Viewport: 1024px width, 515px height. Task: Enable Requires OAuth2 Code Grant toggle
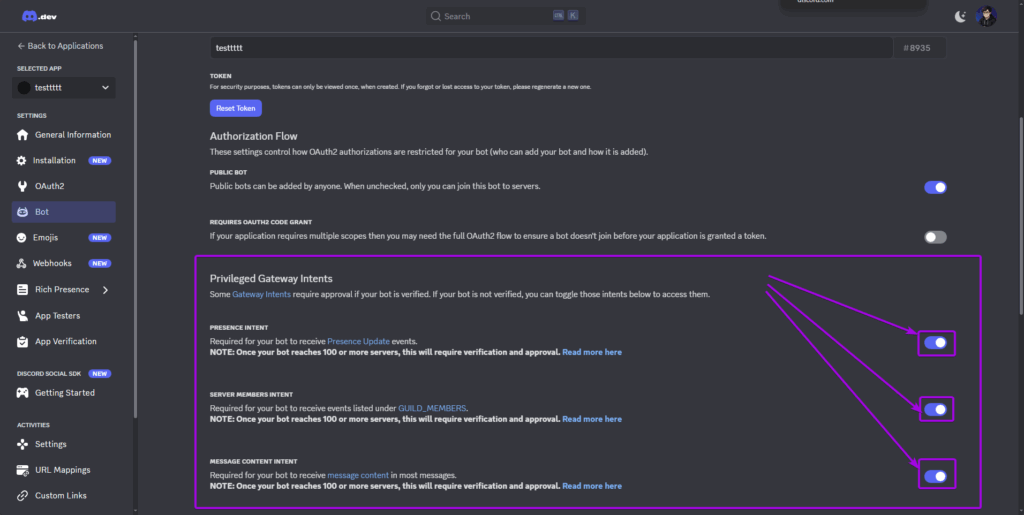point(935,237)
